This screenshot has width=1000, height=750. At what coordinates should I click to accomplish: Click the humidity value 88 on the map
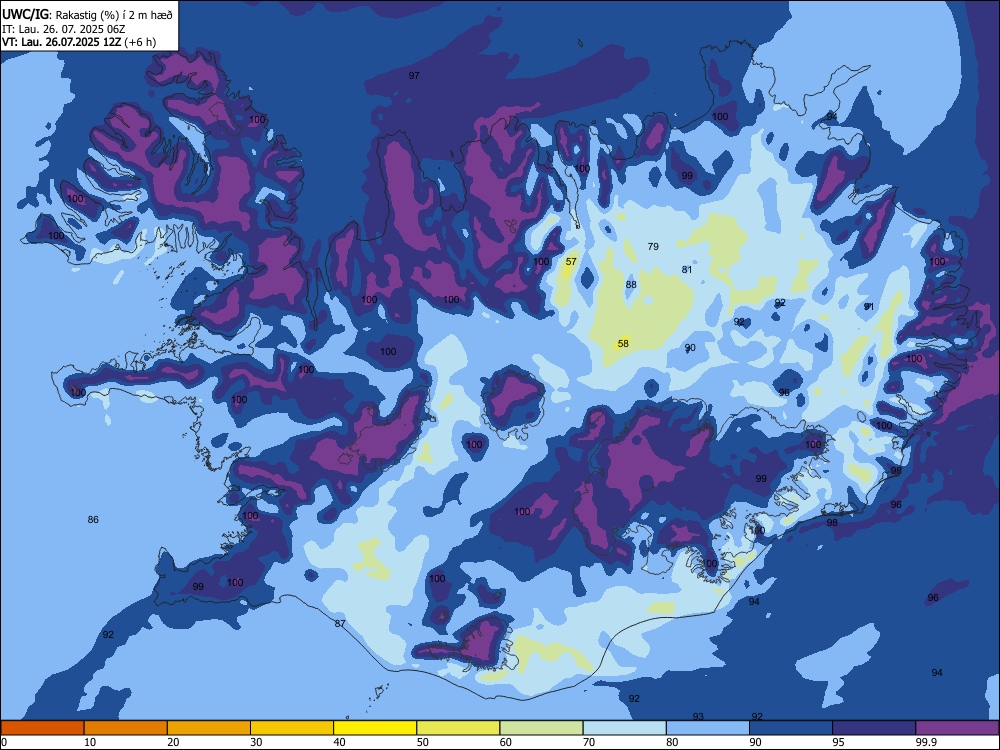(631, 284)
